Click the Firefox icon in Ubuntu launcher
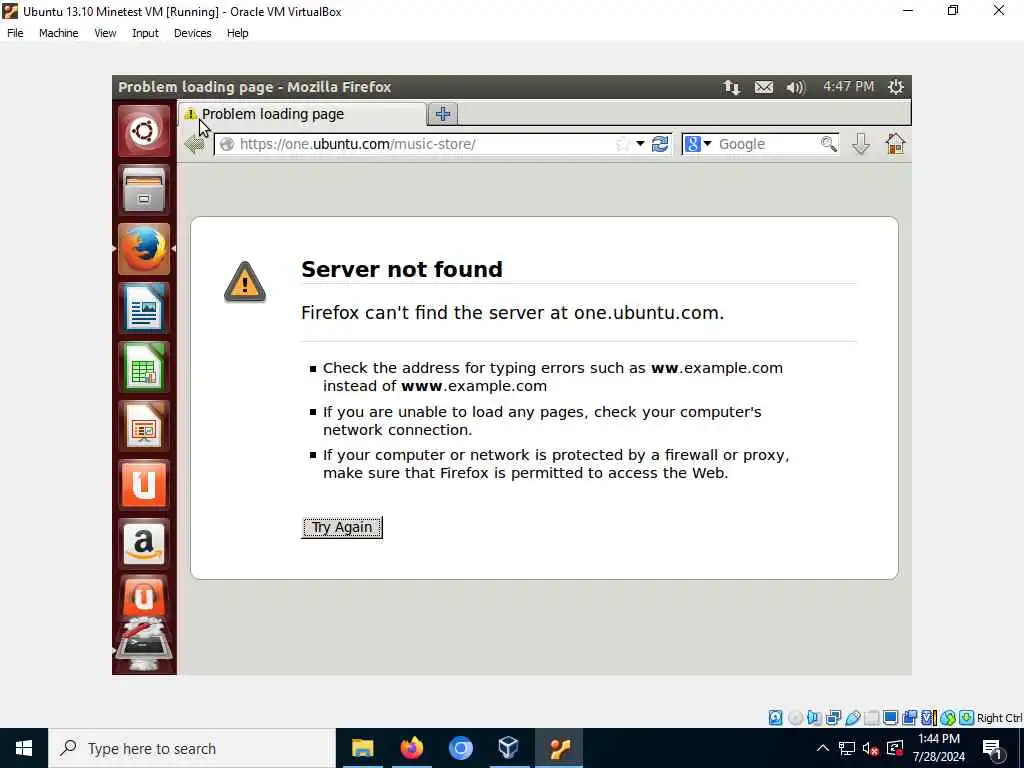The height and width of the screenshot is (768, 1024). click(x=144, y=249)
